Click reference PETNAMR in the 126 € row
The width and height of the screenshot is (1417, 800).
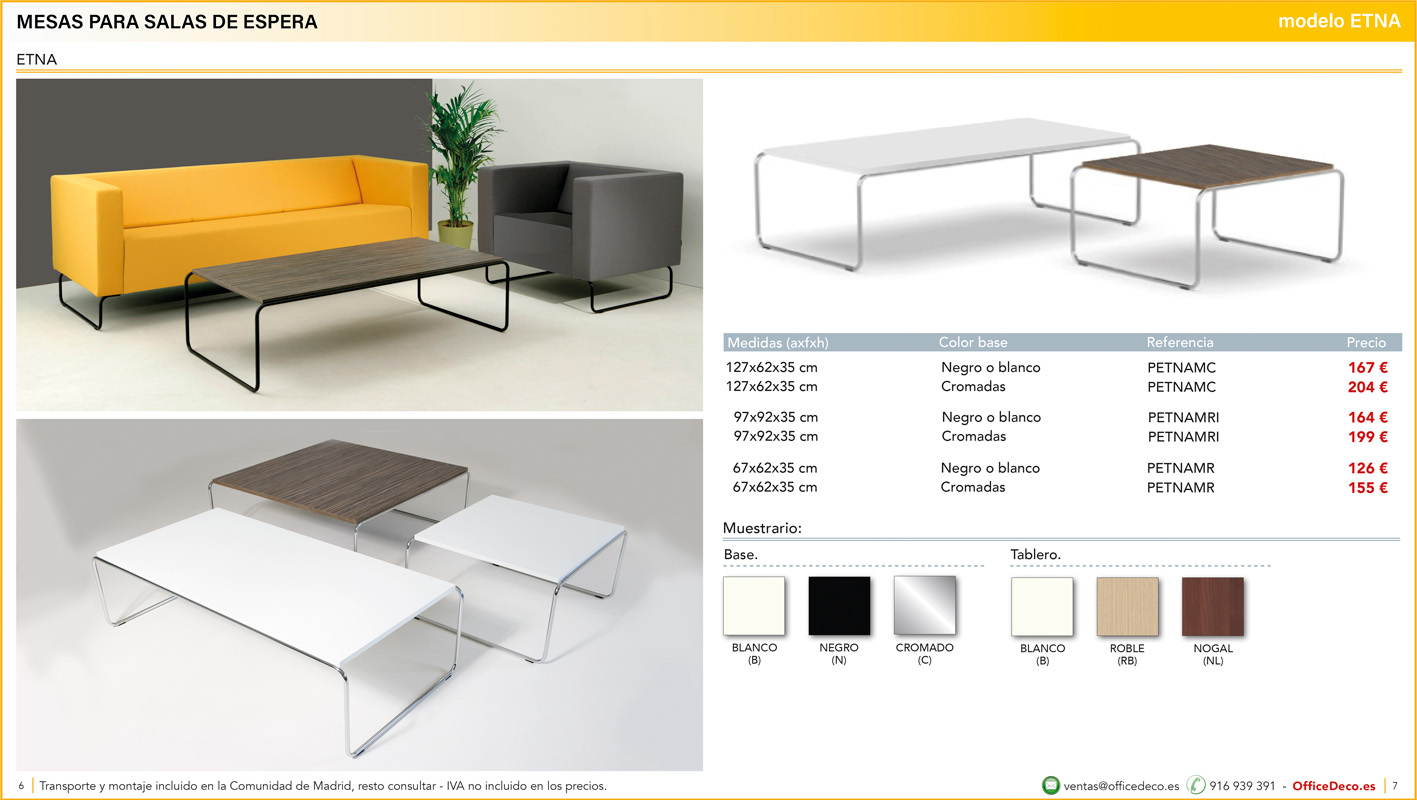(1181, 468)
